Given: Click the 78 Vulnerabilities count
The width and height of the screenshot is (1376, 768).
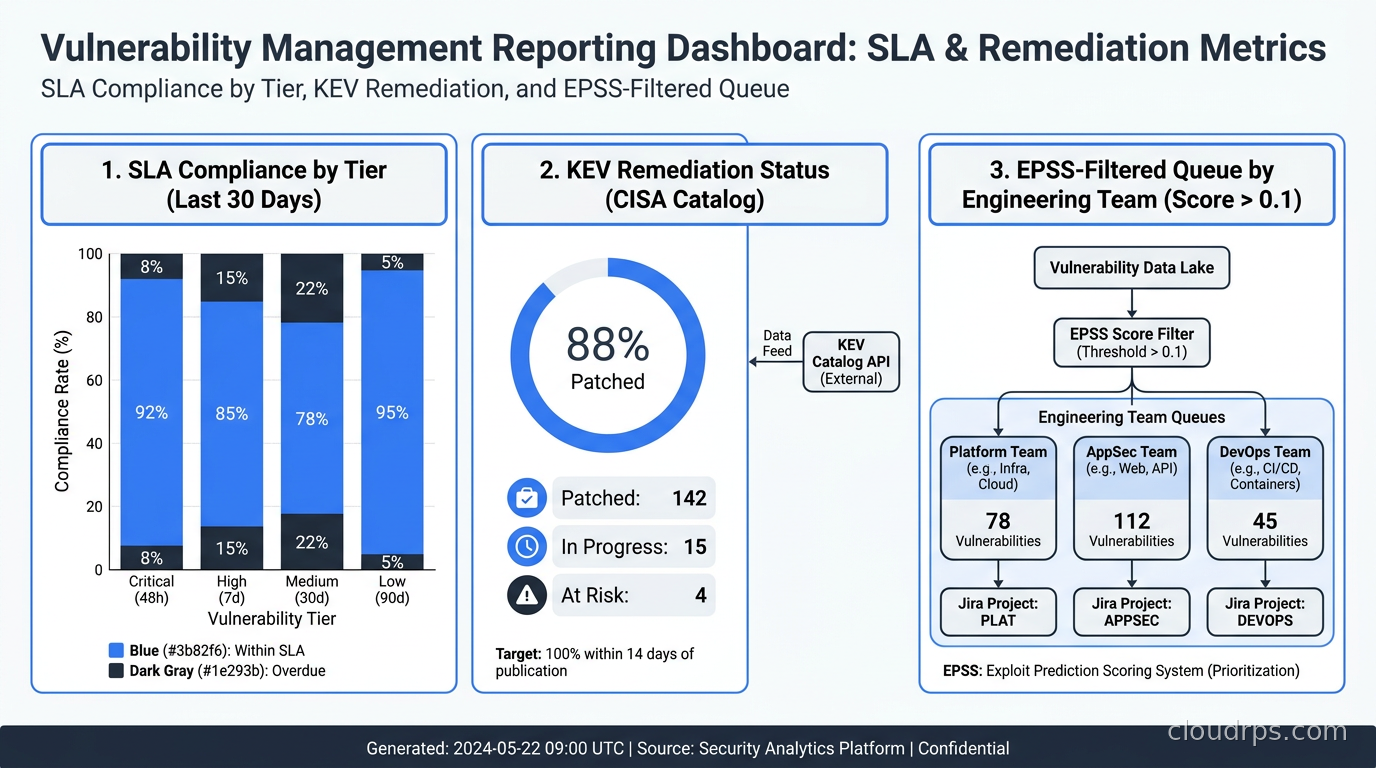Looking at the screenshot, I should (998, 530).
